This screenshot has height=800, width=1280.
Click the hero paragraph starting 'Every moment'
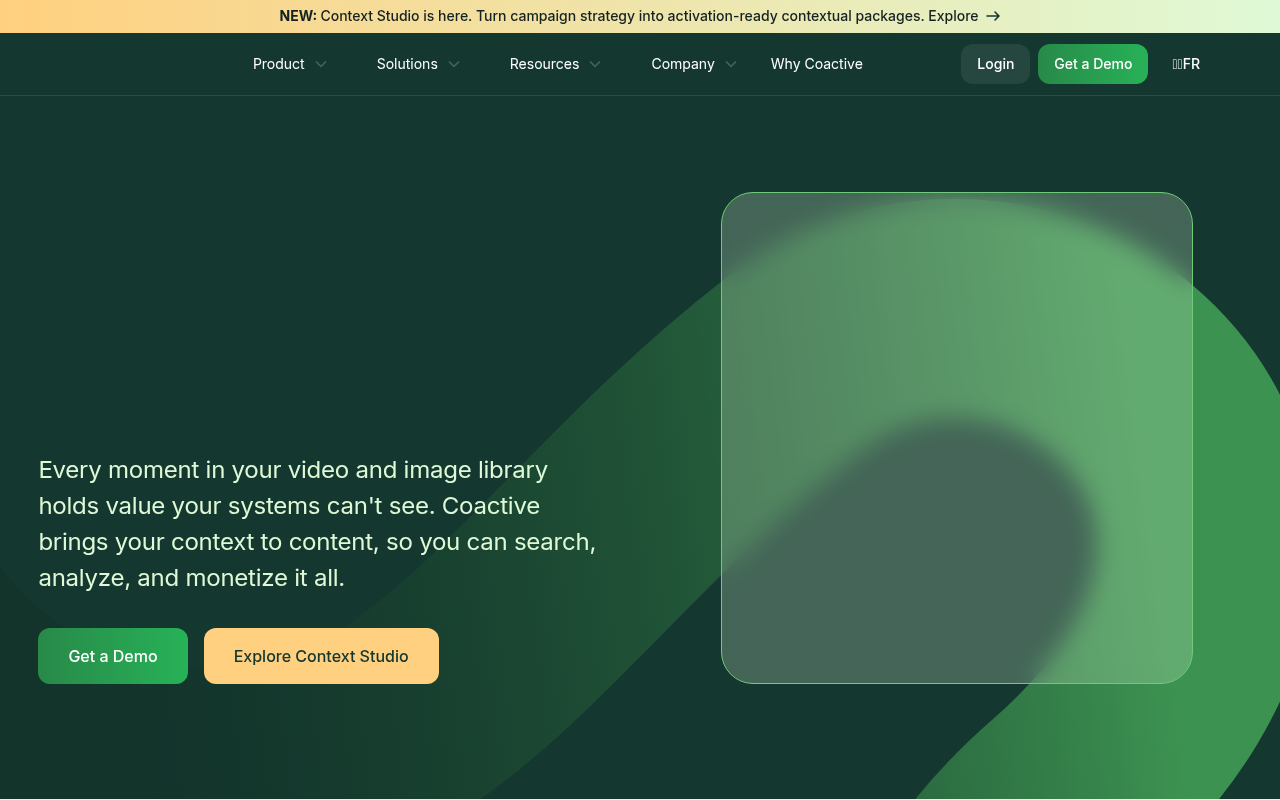coord(318,523)
